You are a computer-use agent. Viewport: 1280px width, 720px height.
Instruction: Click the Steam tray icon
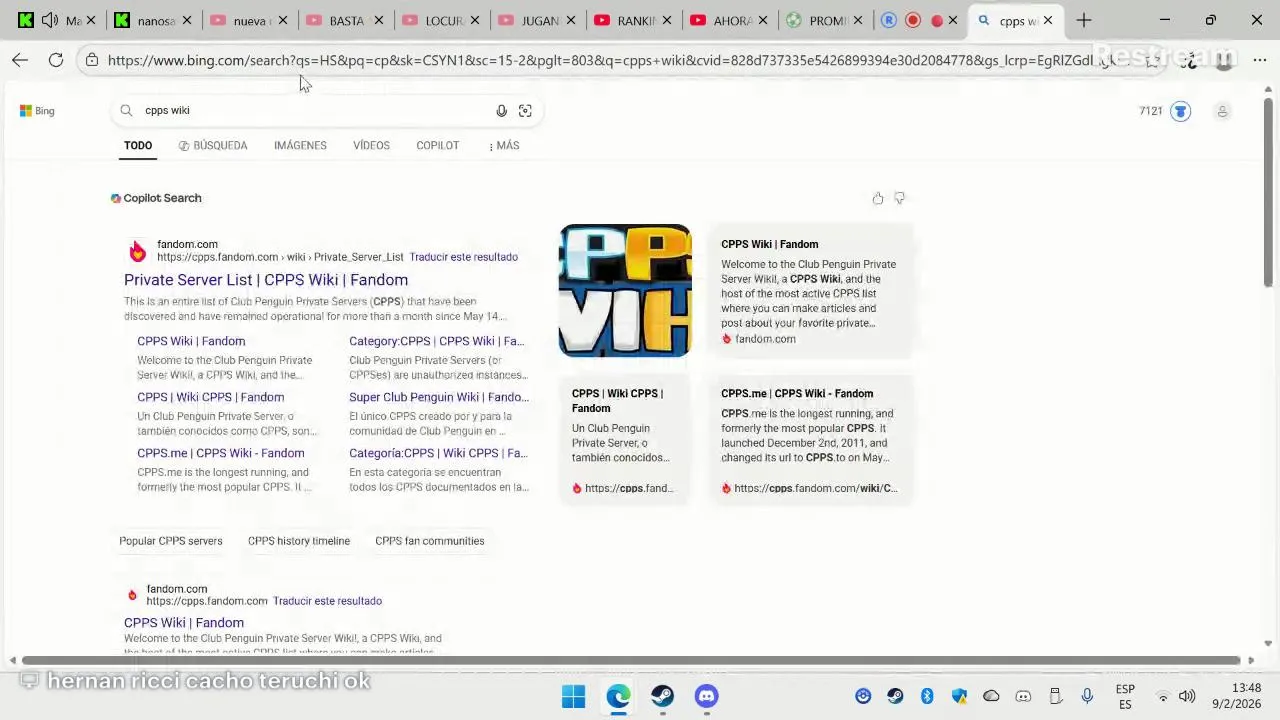(x=895, y=696)
